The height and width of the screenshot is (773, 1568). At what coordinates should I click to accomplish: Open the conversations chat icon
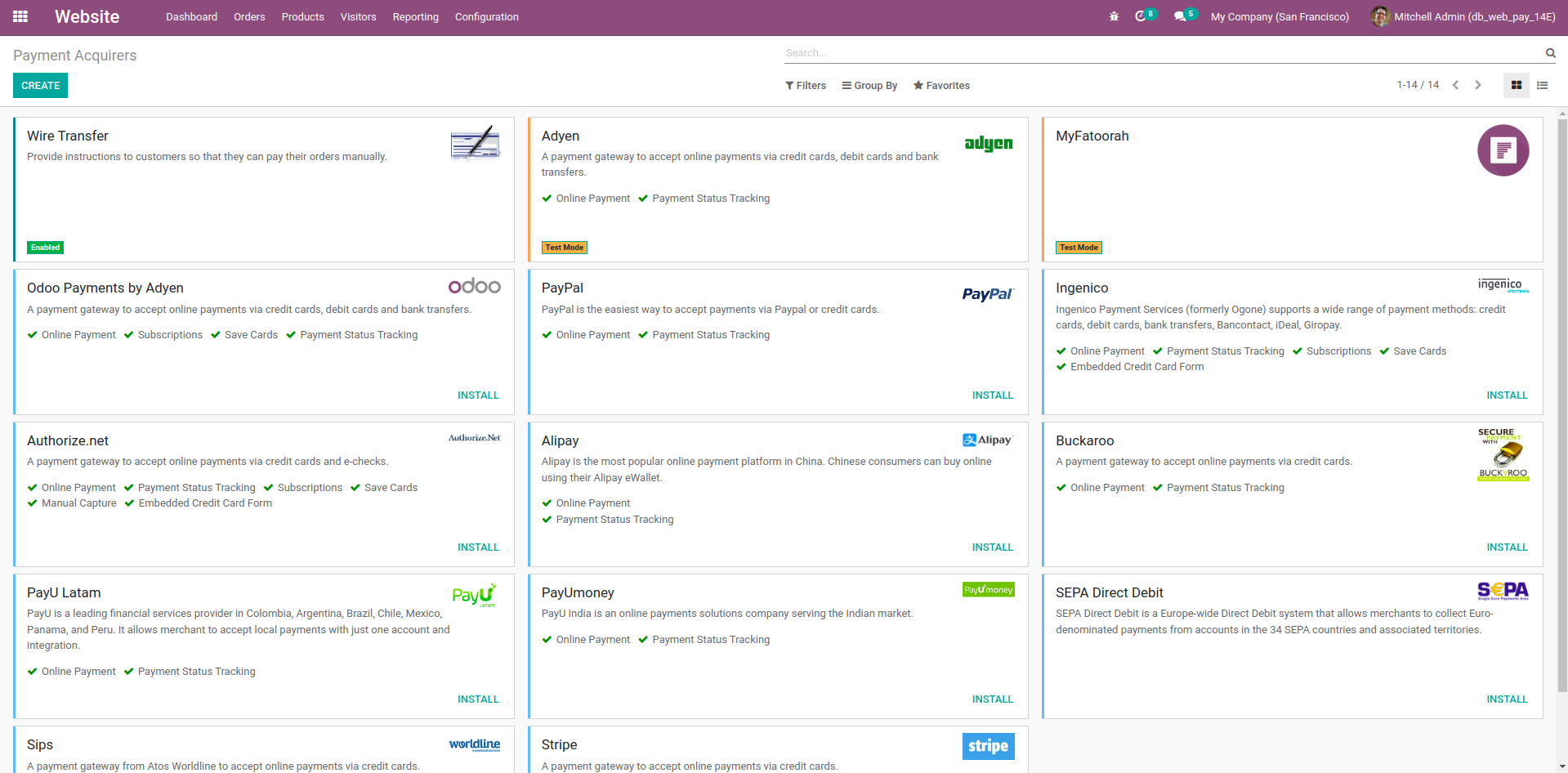coord(1180,16)
